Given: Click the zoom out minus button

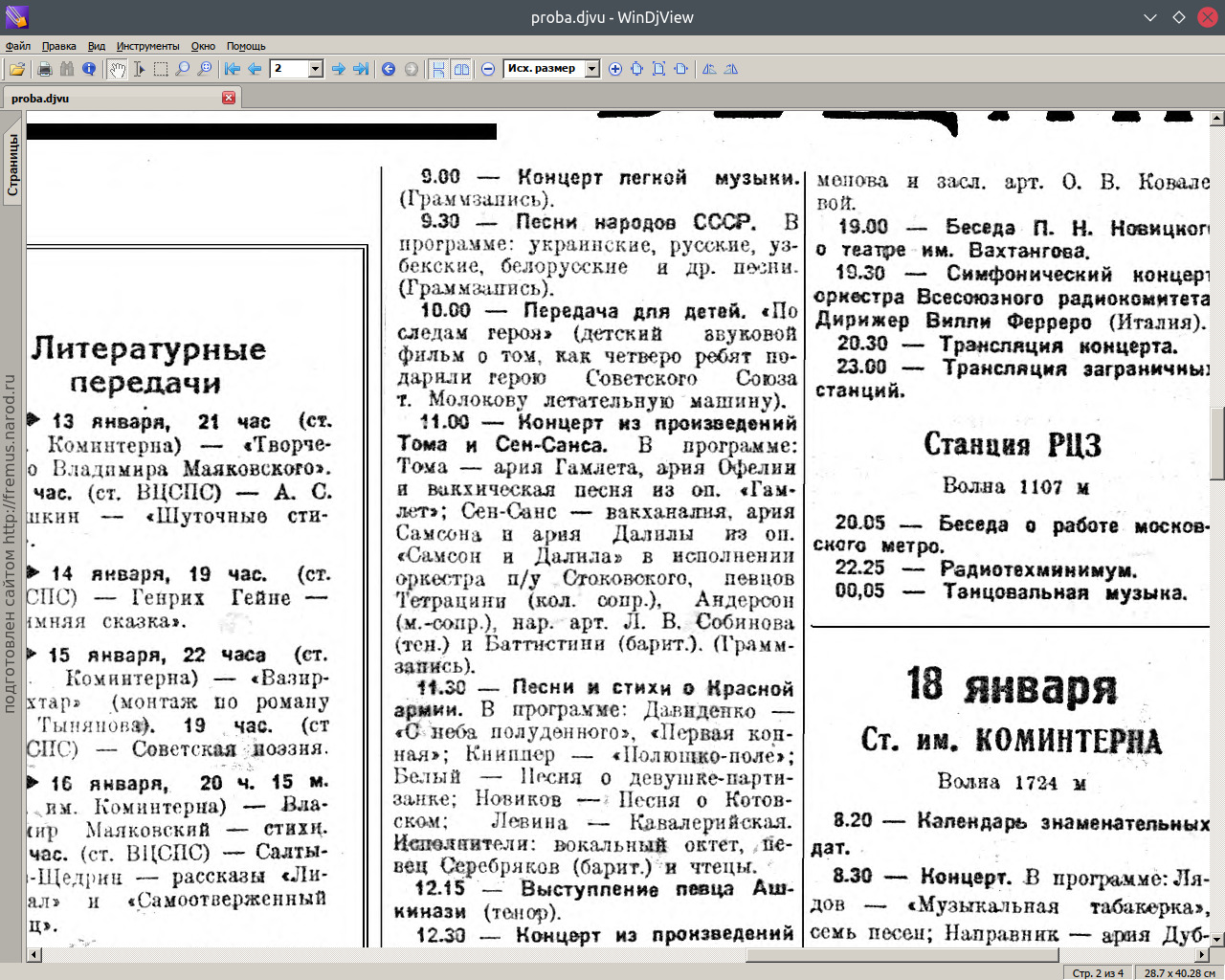Looking at the screenshot, I should (488, 69).
